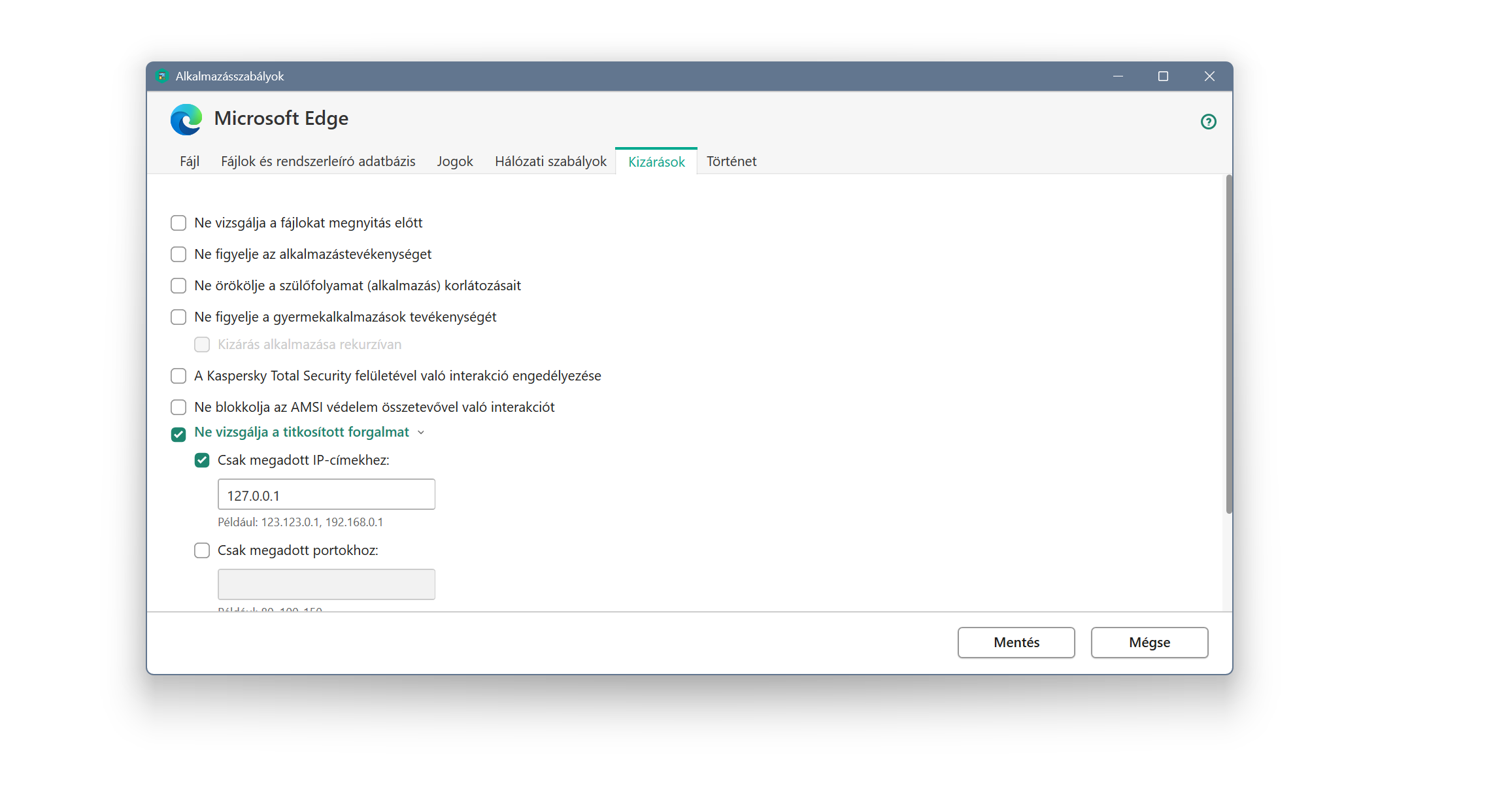Click the vertical scrollbar thumb

point(1229,344)
